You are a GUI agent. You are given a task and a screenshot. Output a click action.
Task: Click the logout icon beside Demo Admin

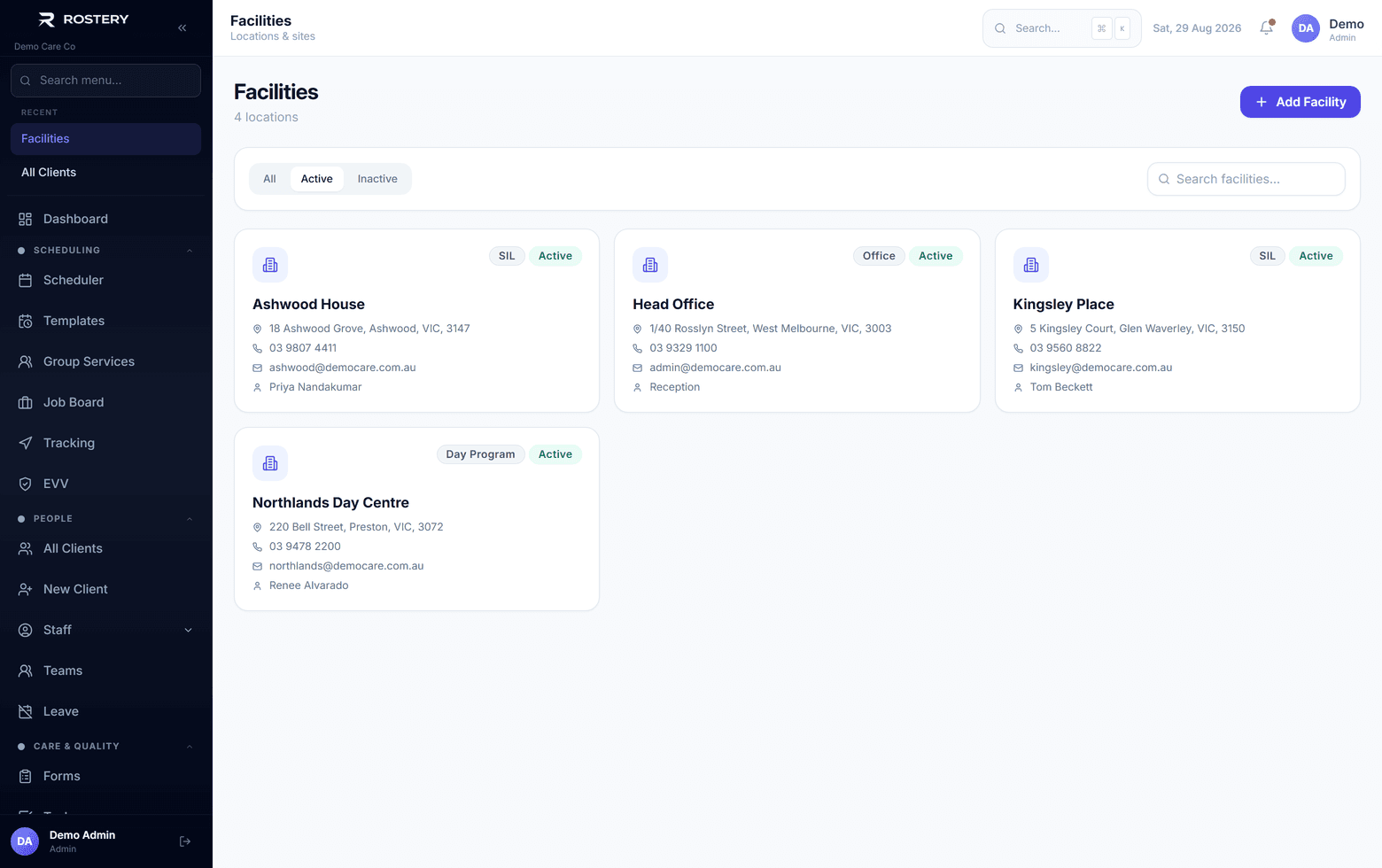coord(185,841)
